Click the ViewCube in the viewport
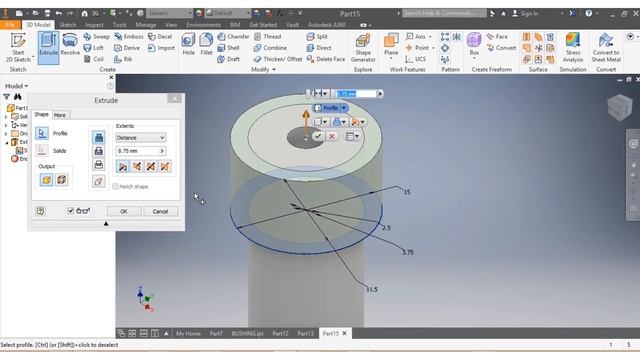 point(620,107)
